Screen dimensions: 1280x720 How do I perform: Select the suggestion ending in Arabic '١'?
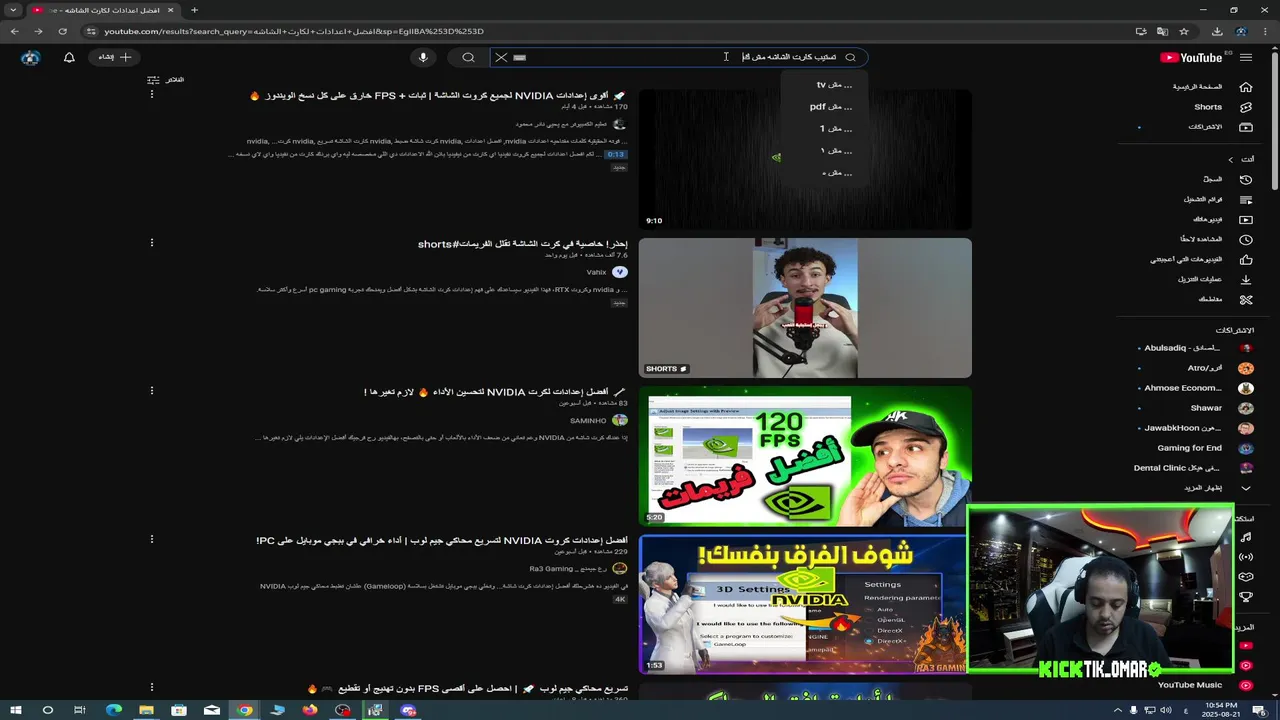(825, 150)
